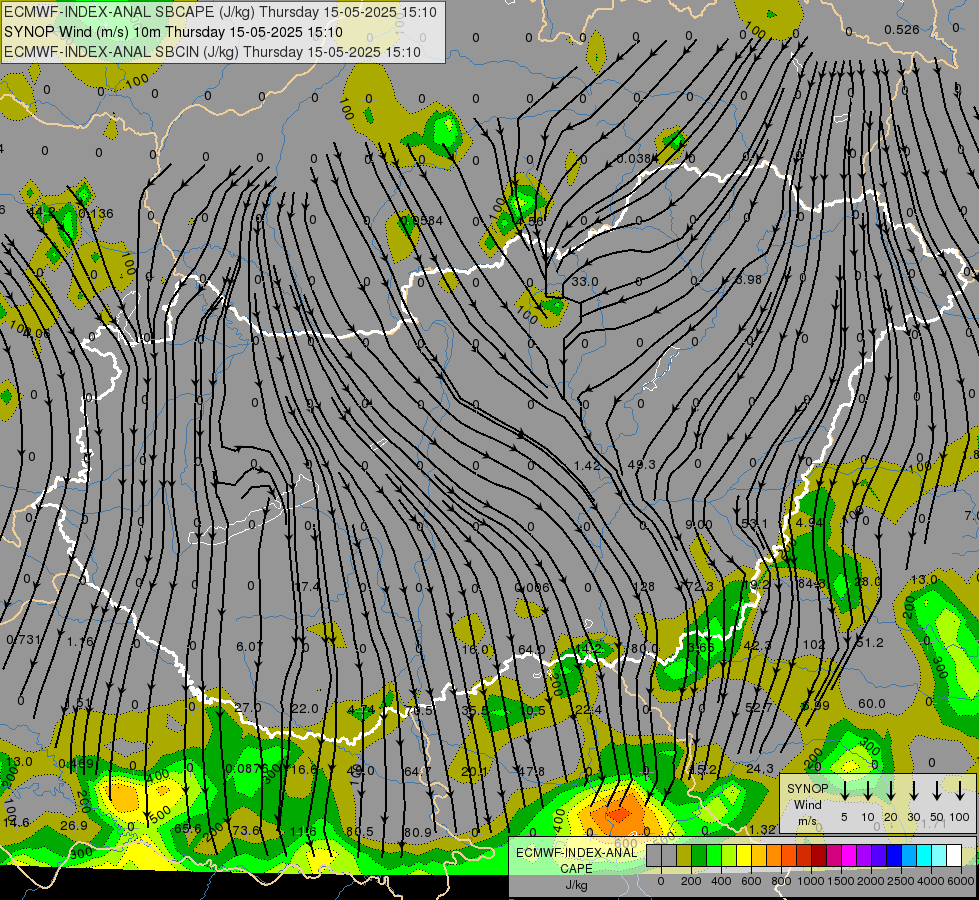Click the 100 m/s wind arrow in legend
Image resolution: width=979 pixels, height=900 pixels.
point(960,791)
